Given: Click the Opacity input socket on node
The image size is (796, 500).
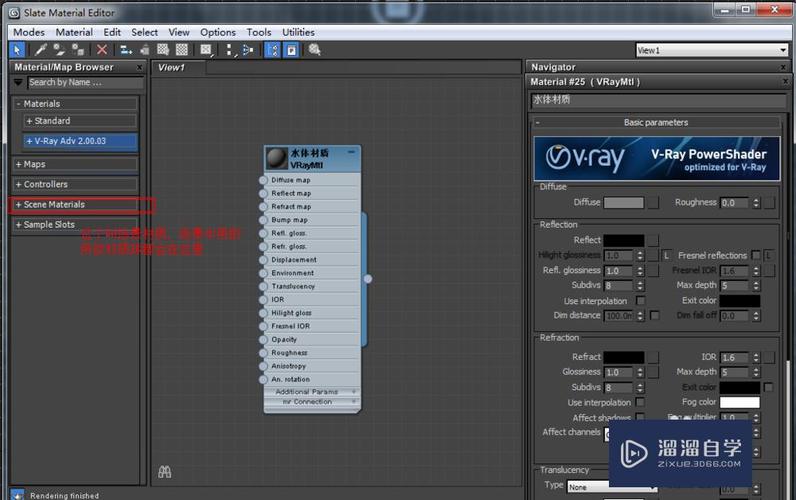Looking at the screenshot, I should [263, 340].
